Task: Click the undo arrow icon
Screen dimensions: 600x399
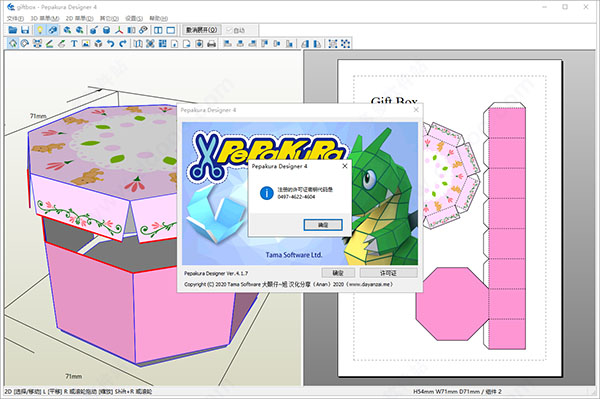Action: (111, 44)
